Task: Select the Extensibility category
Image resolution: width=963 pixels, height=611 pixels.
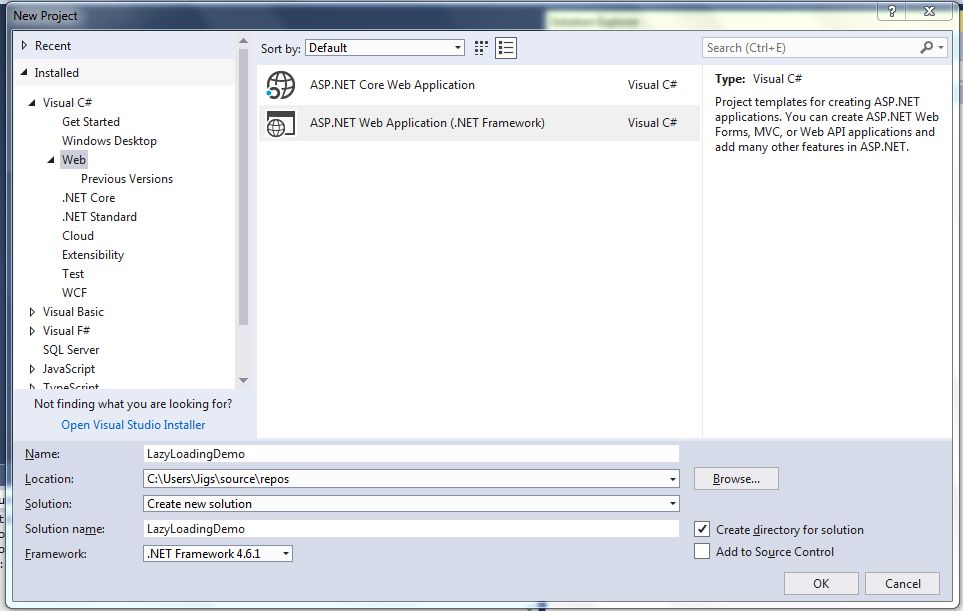Action: [93, 255]
